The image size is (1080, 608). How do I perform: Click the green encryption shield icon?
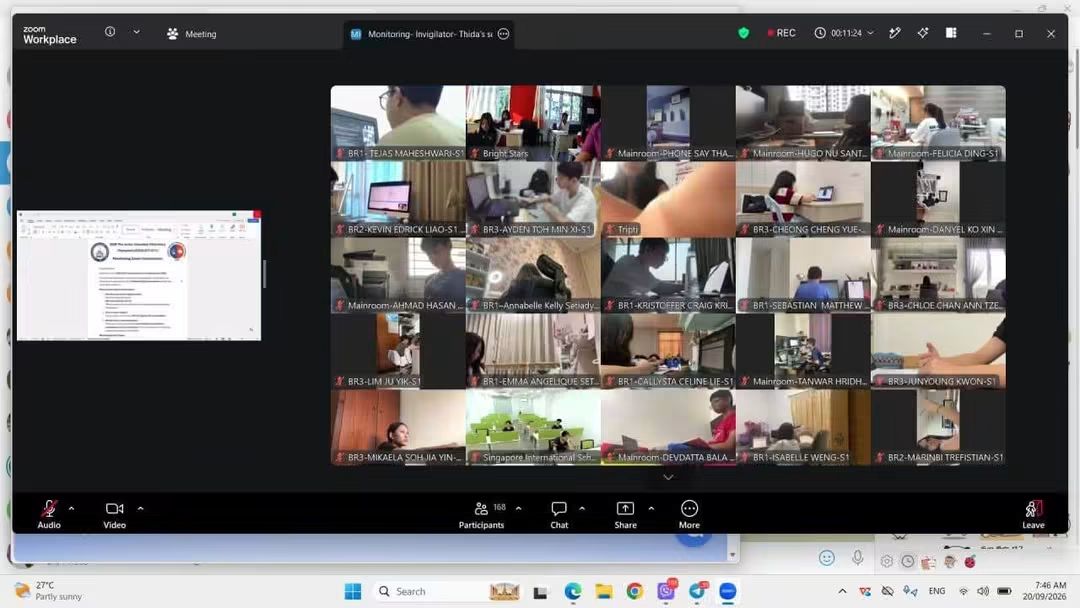(x=743, y=33)
